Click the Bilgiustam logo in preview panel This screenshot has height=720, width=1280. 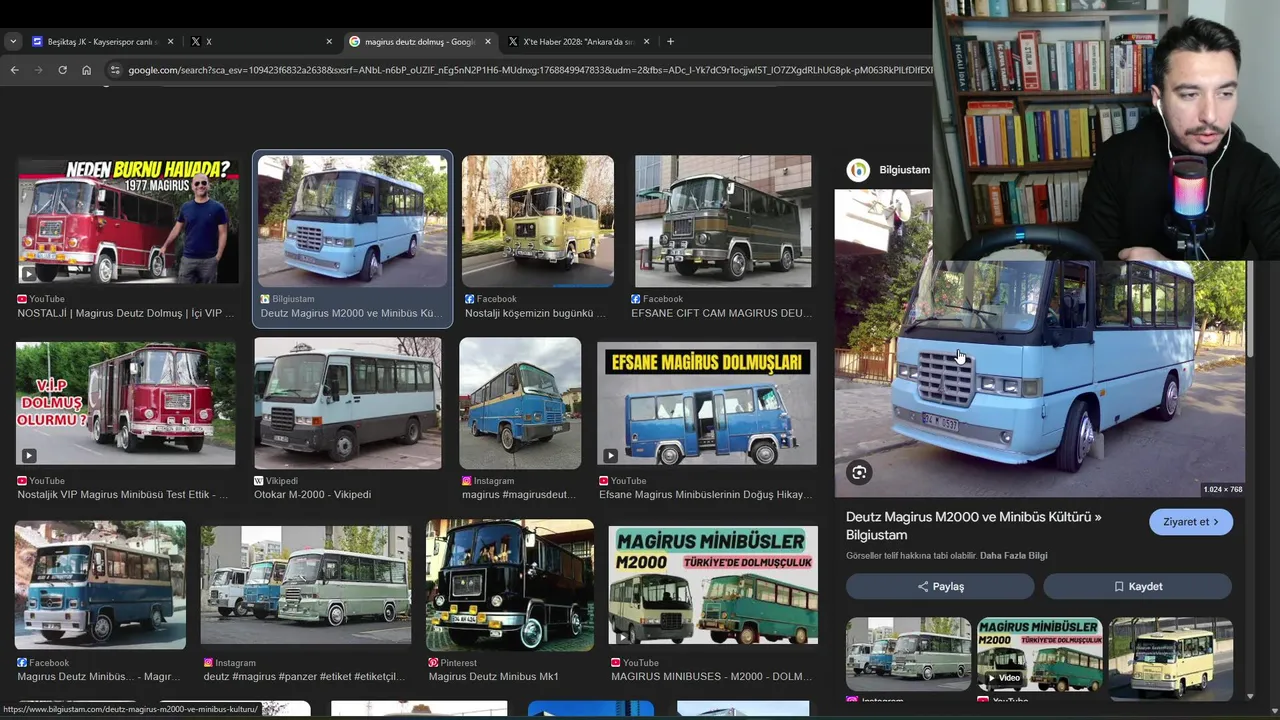[x=858, y=170]
